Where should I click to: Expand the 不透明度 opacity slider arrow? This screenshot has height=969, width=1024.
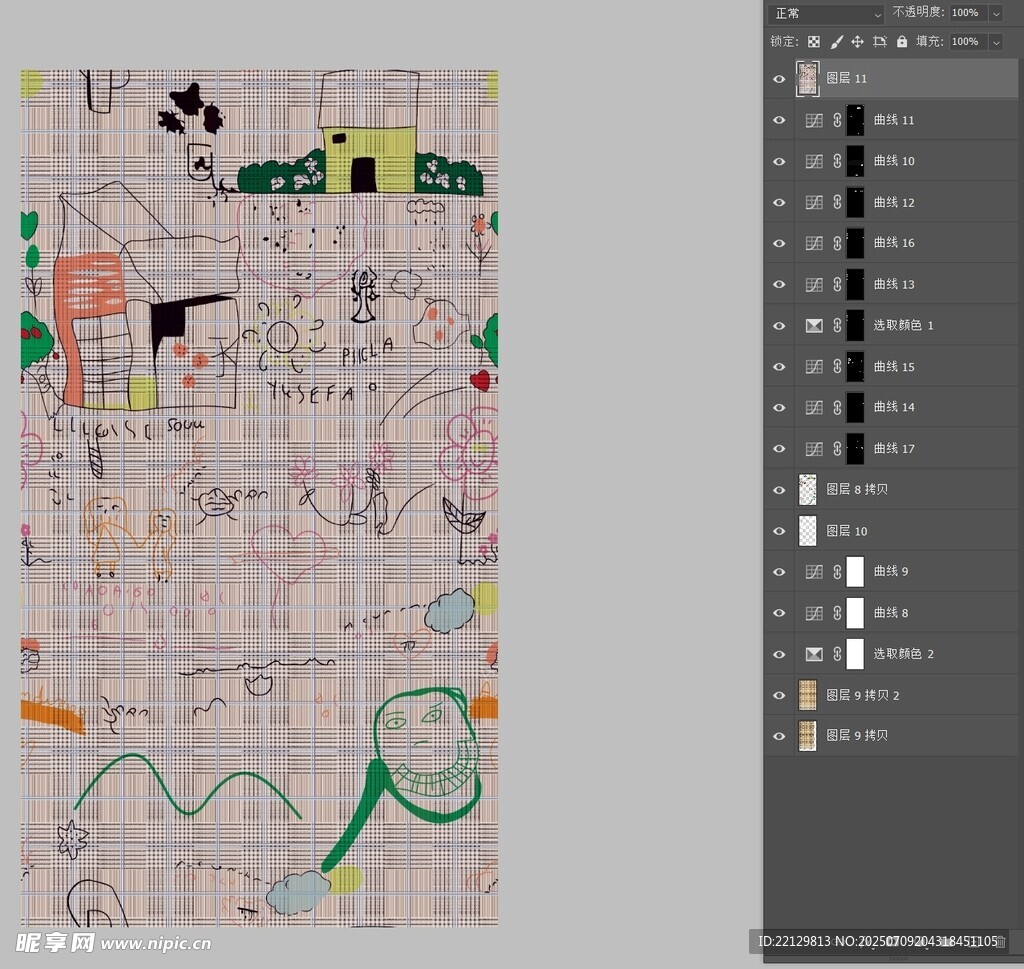(x=995, y=13)
